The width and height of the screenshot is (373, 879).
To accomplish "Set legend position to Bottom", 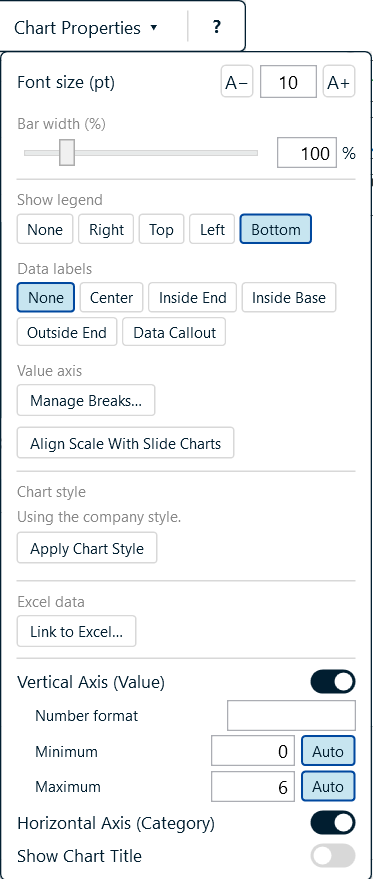I will click(275, 229).
